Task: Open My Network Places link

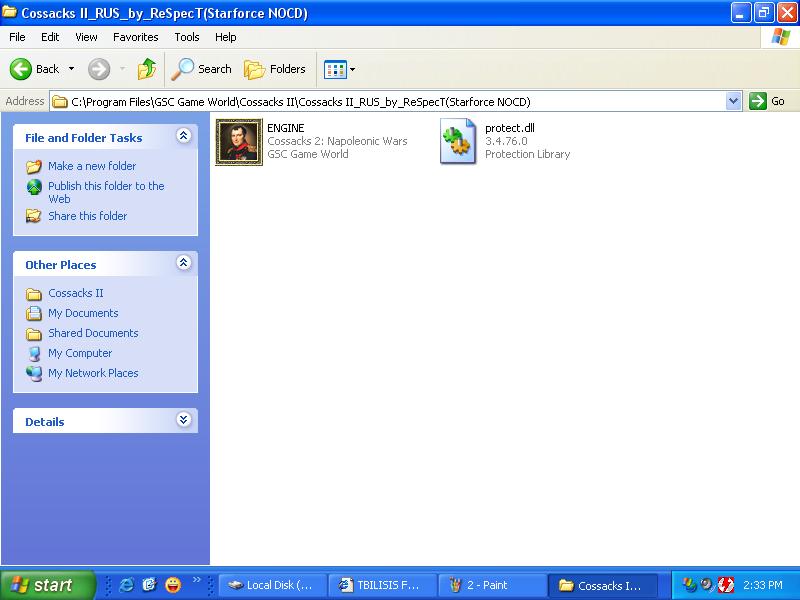Action: click(93, 373)
